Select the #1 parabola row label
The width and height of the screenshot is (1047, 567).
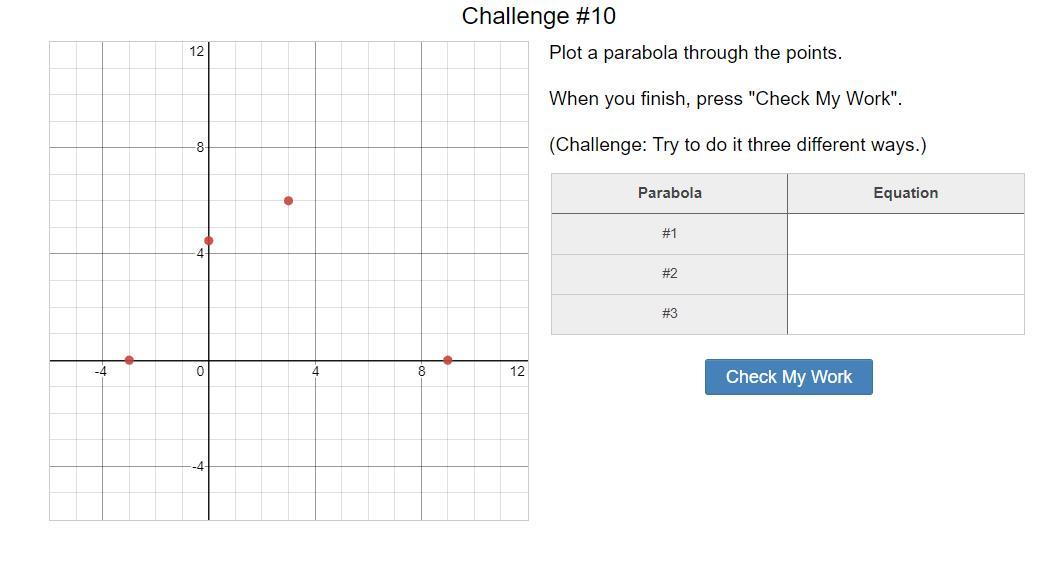click(x=669, y=234)
